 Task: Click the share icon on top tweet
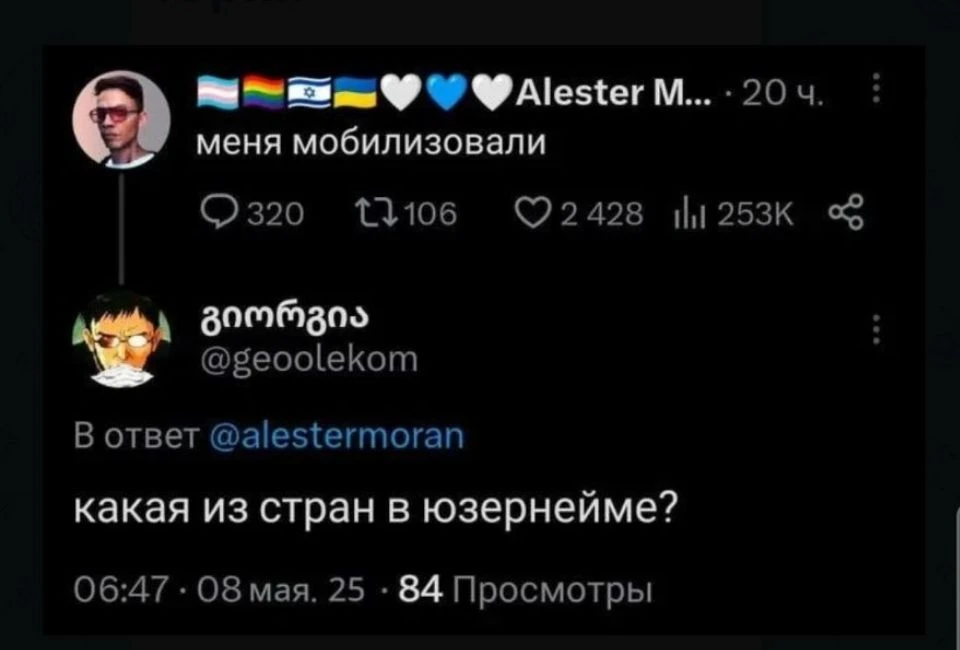pos(846,212)
